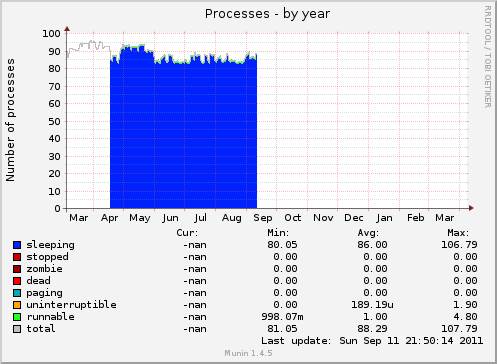
Task: Click the 'Jun' x-axis month label
Action: (170, 218)
